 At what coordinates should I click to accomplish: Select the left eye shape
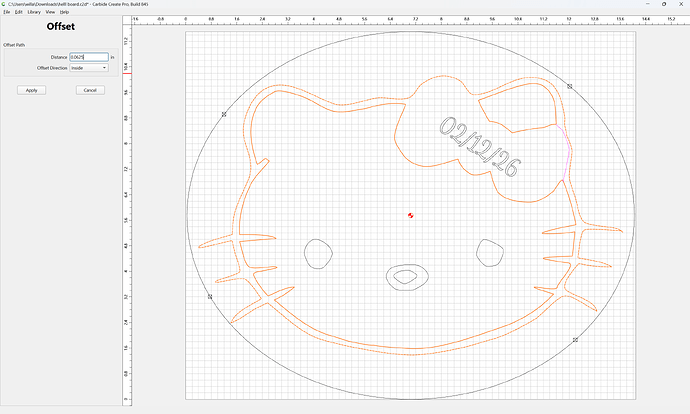(319, 254)
